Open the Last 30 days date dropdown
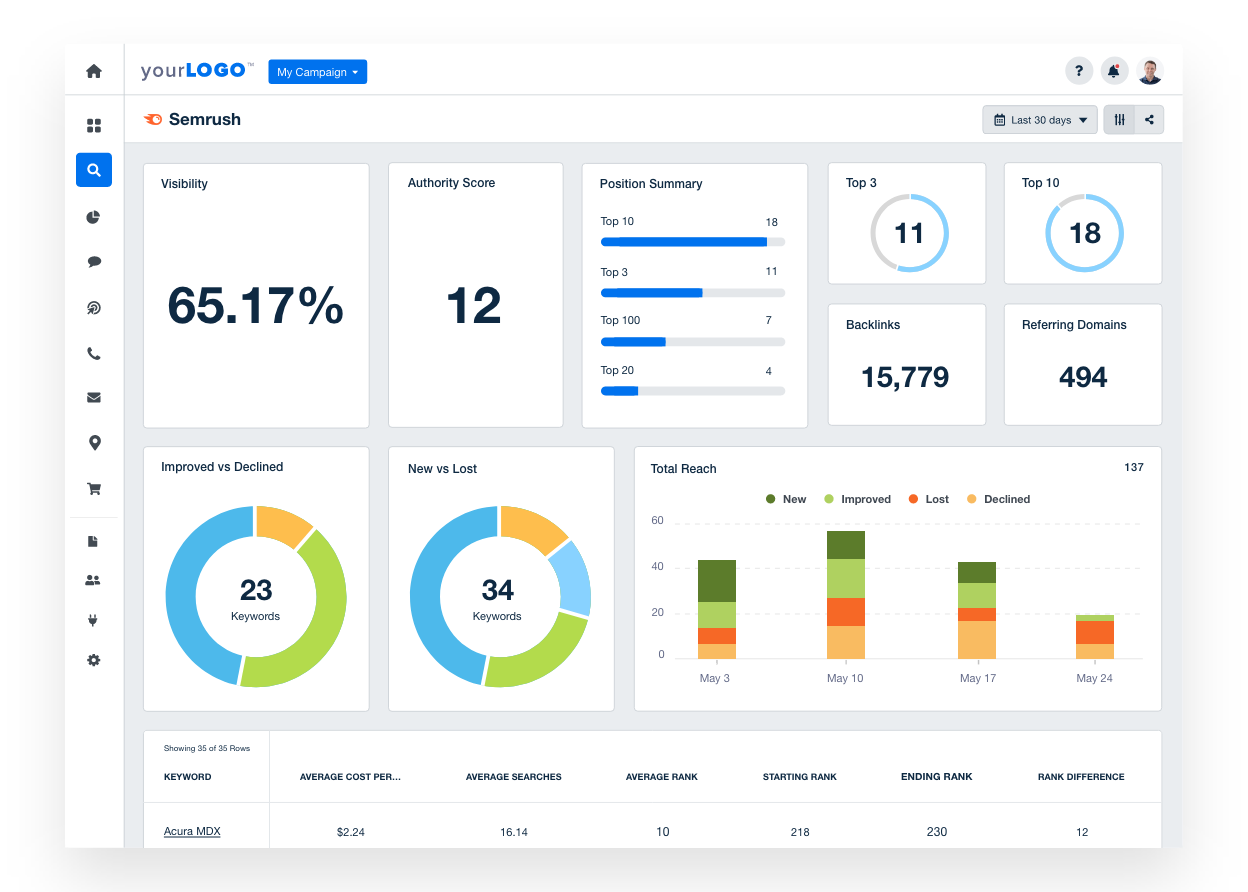The height and width of the screenshot is (892, 1248). click(1039, 120)
